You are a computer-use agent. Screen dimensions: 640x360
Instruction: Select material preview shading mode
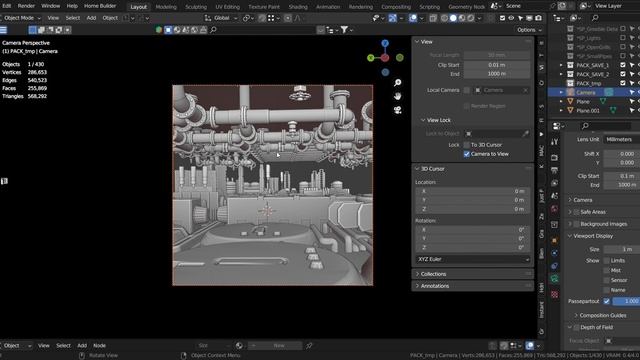click(x=462, y=18)
